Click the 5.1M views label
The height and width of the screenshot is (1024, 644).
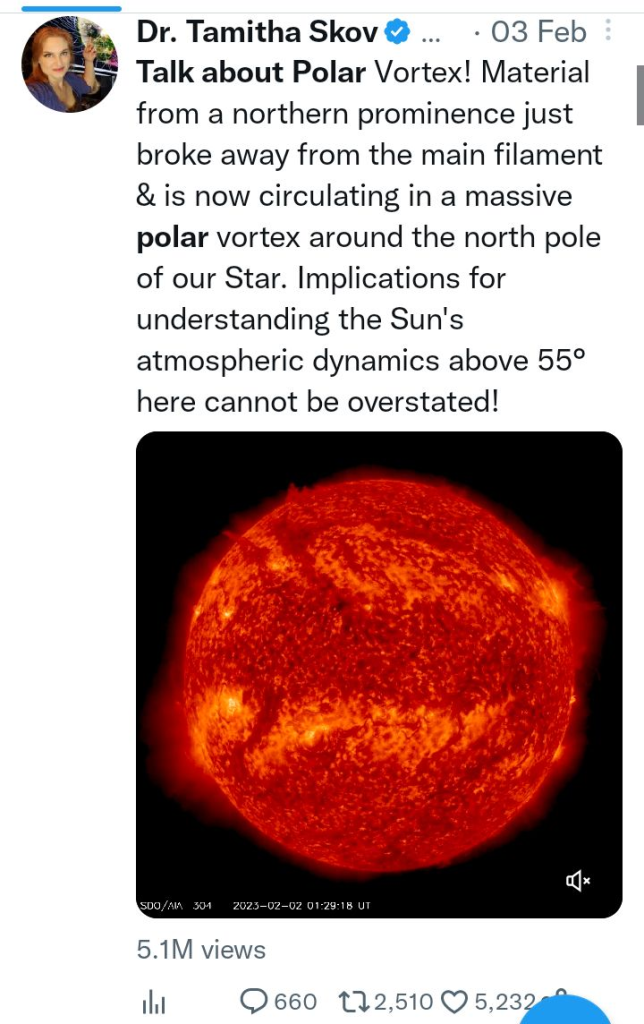[x=201, y=950]
